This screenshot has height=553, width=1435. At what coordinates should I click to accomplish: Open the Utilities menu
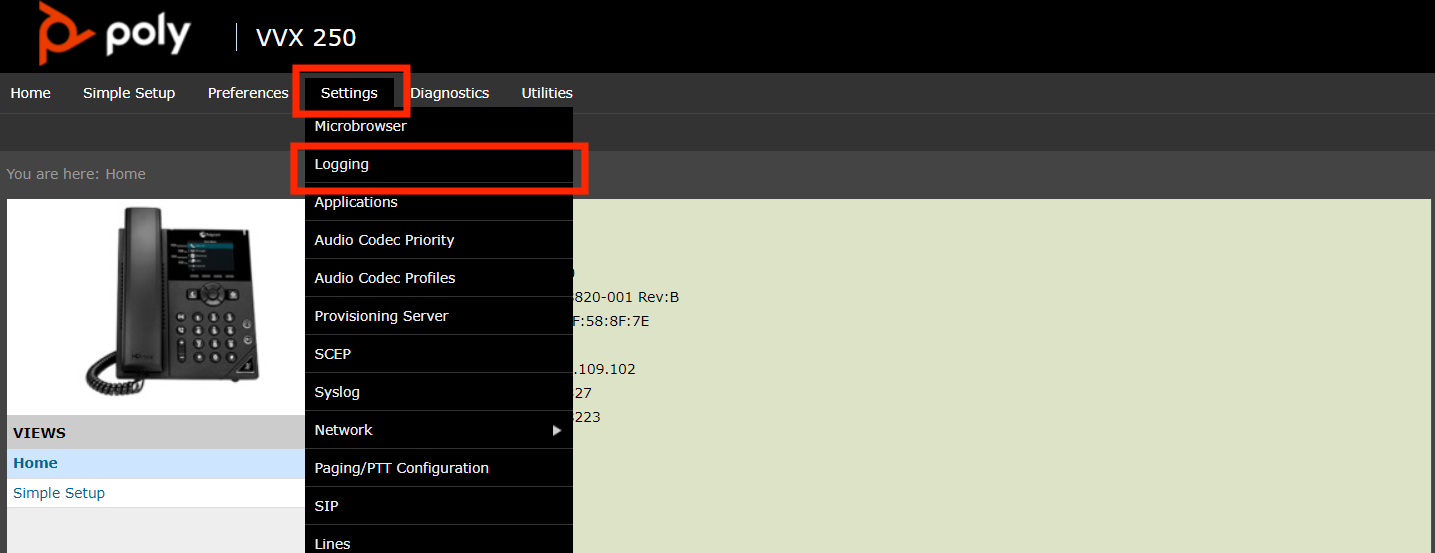pyautogui.click(x=547, y=93)
